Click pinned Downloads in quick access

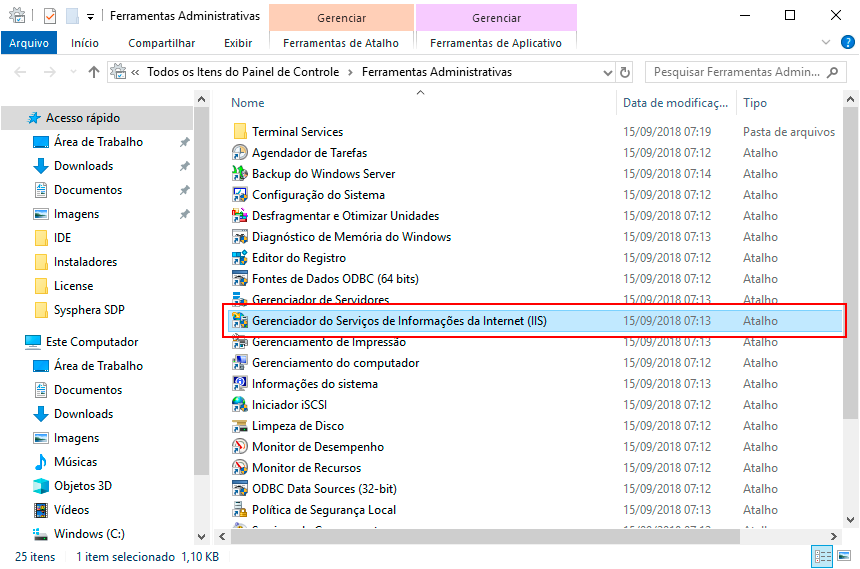(x=83, y=166)
